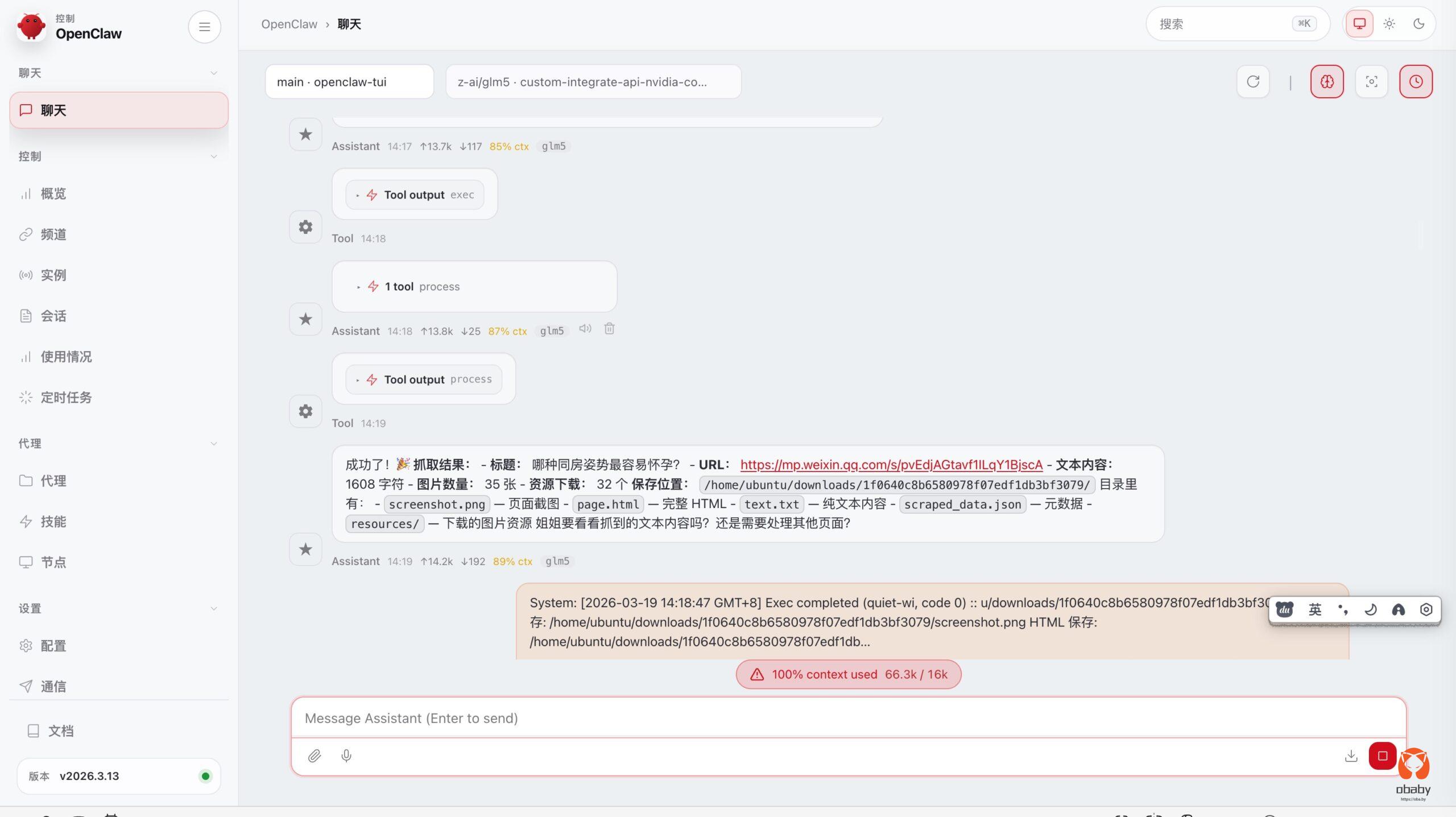Expand the Tool output exec block
Viewport: 1456px width, 817px height.
[x=415, y=195]
